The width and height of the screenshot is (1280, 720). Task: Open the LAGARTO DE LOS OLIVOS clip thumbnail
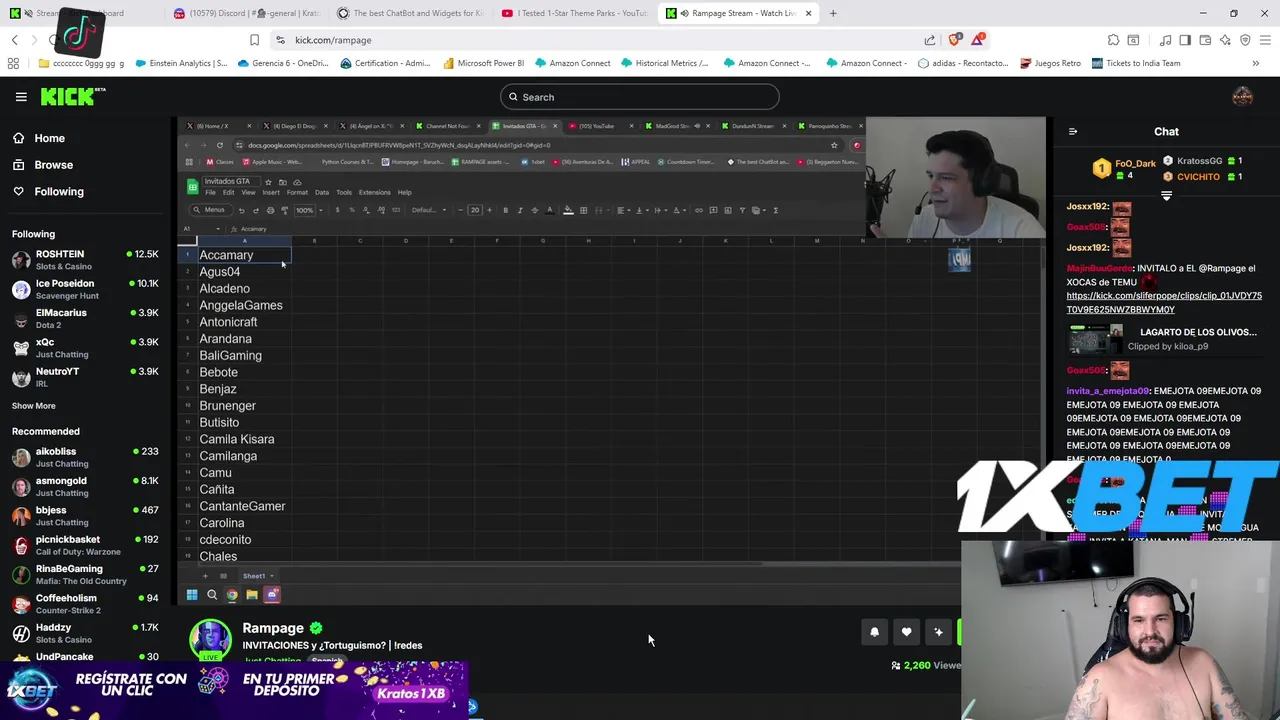click(1094, 340)
